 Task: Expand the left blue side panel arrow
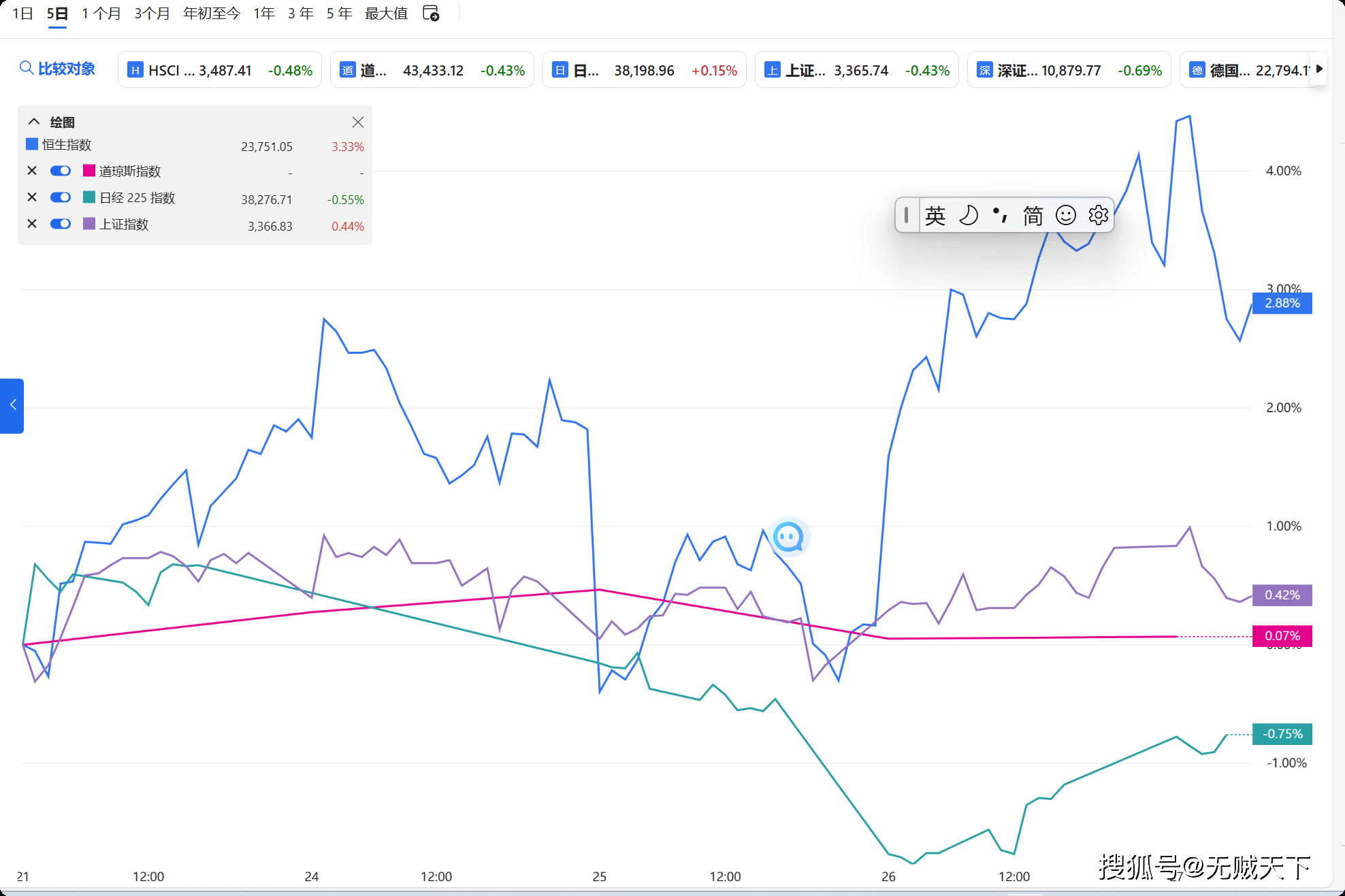coord(12,405)
